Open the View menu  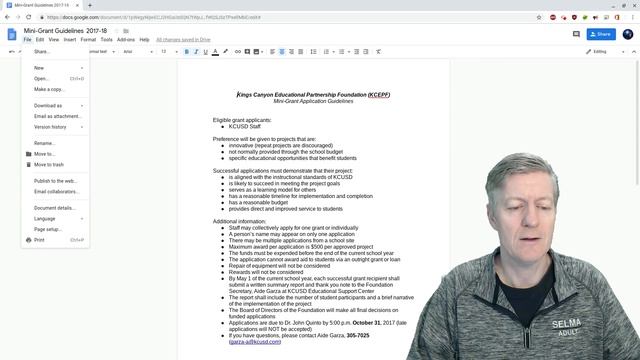click(x=53, y=40)
